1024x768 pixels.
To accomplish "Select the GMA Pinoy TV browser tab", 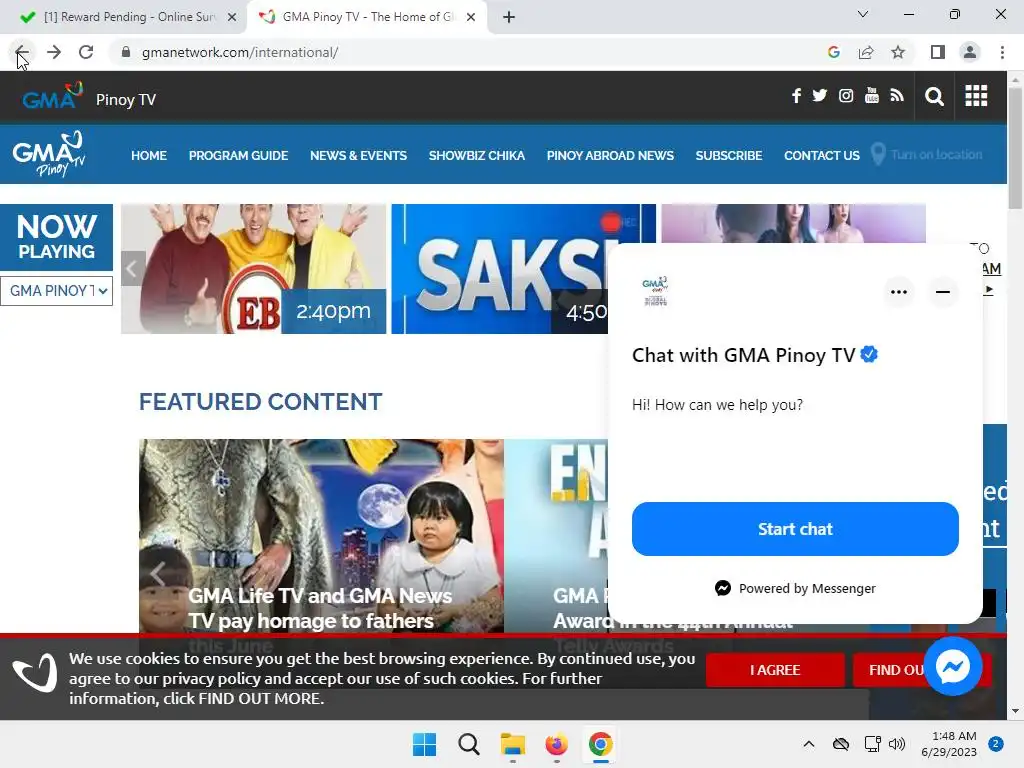I will (x=366, y=17).
